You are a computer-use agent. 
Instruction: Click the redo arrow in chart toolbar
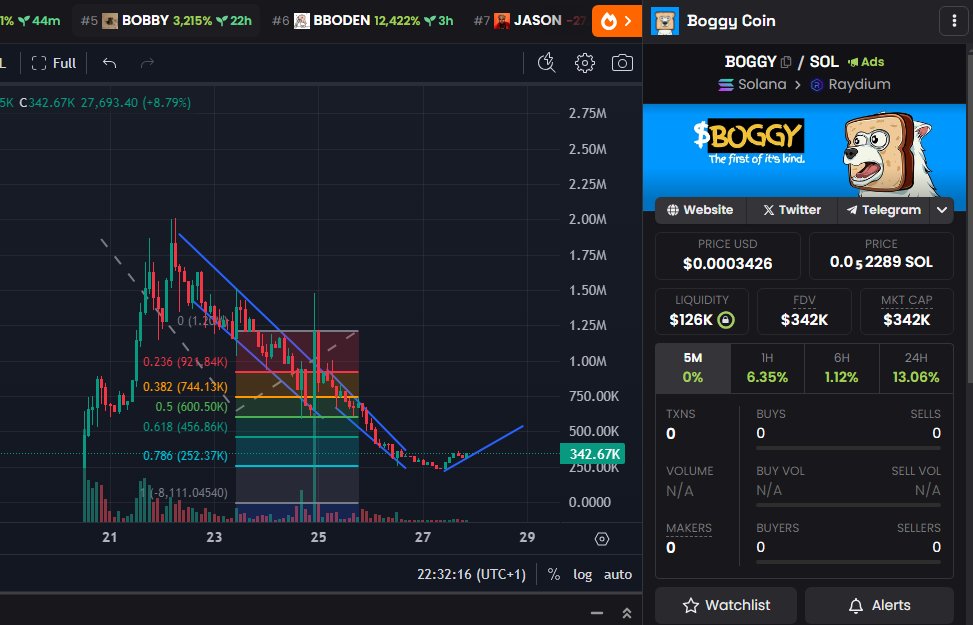pos(147,63)
